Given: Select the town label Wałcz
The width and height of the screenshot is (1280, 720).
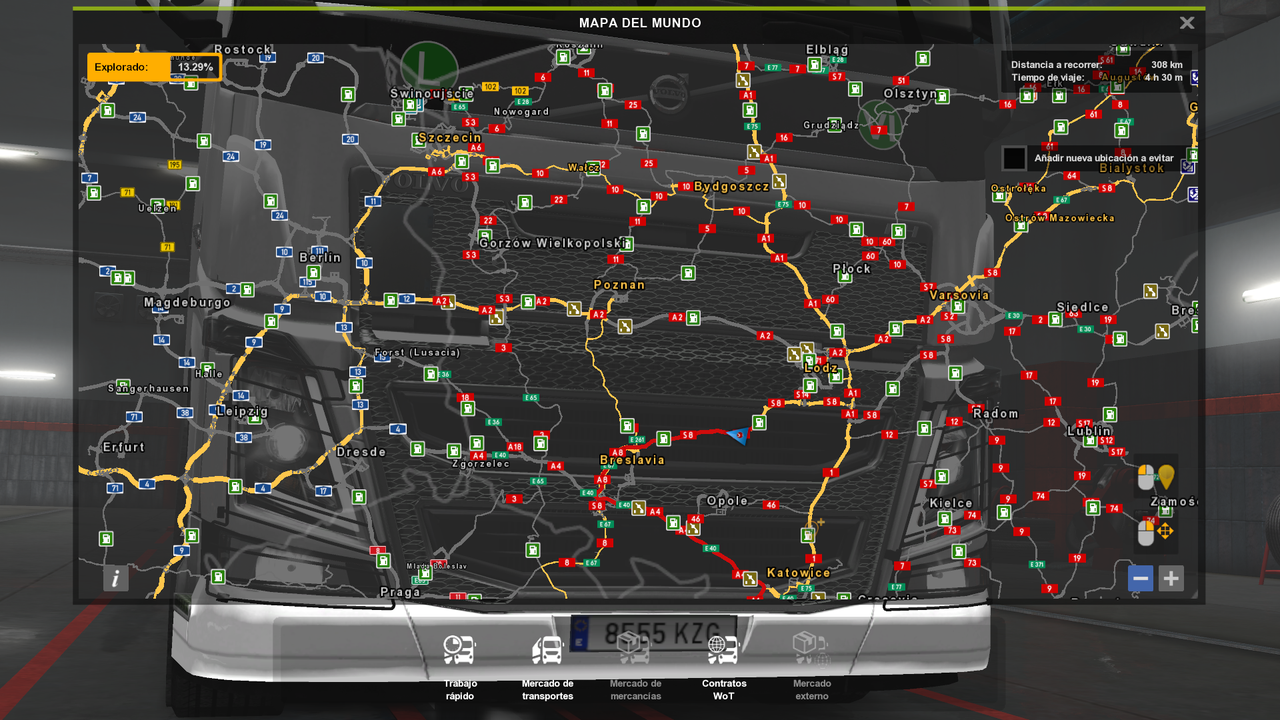Looking at the screenshot, I should point(583,168).
